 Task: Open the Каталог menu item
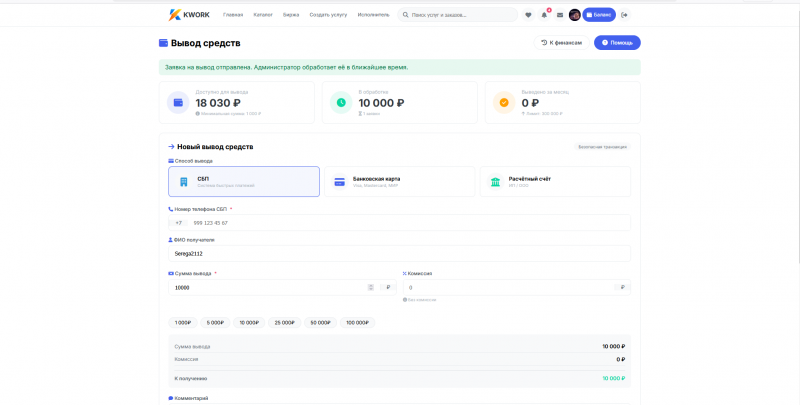(x=263, y=15)
